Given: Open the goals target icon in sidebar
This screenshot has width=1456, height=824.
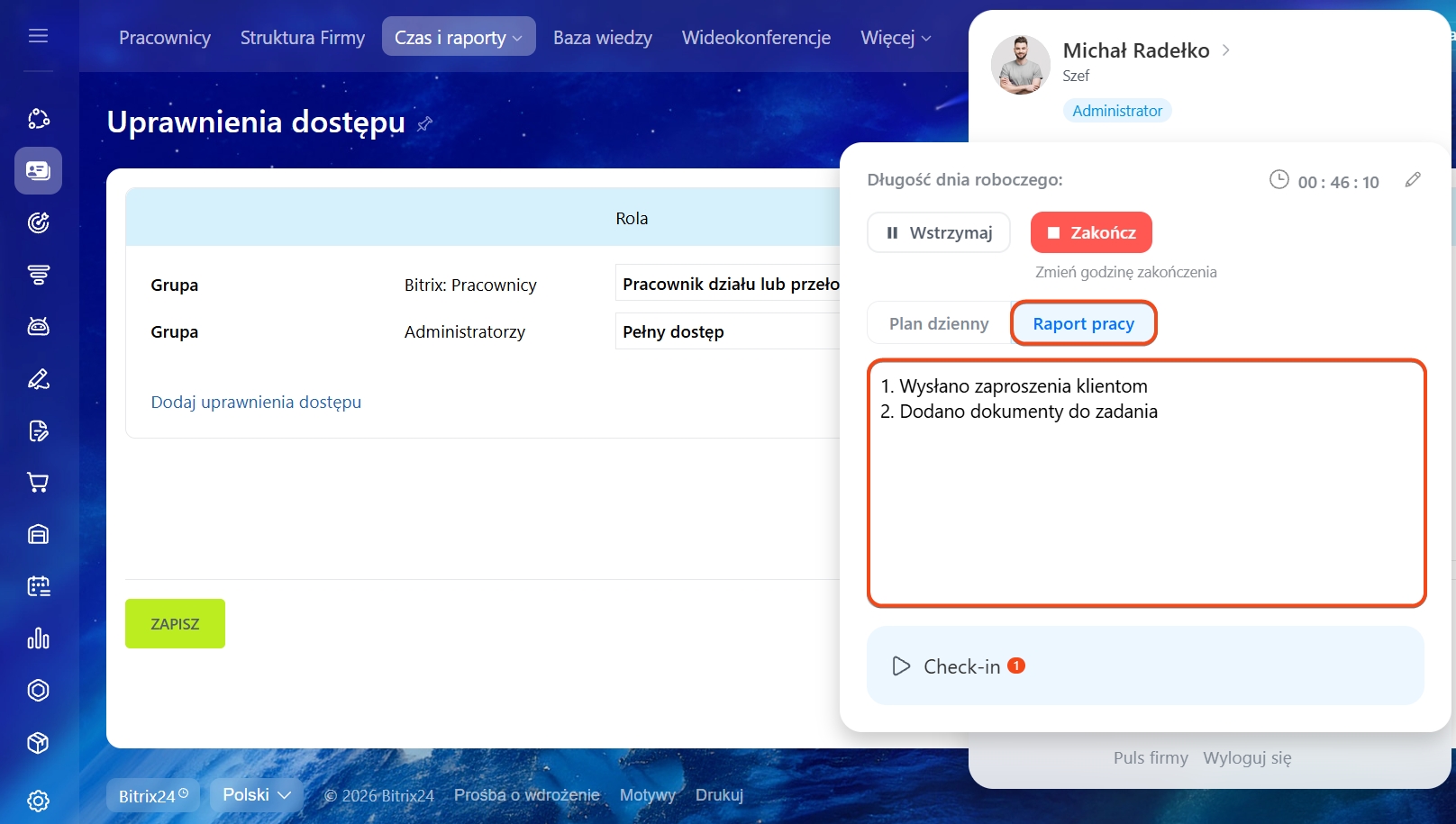Looking at the screenshot, I should pyautogui.click(x=38, y=222).
